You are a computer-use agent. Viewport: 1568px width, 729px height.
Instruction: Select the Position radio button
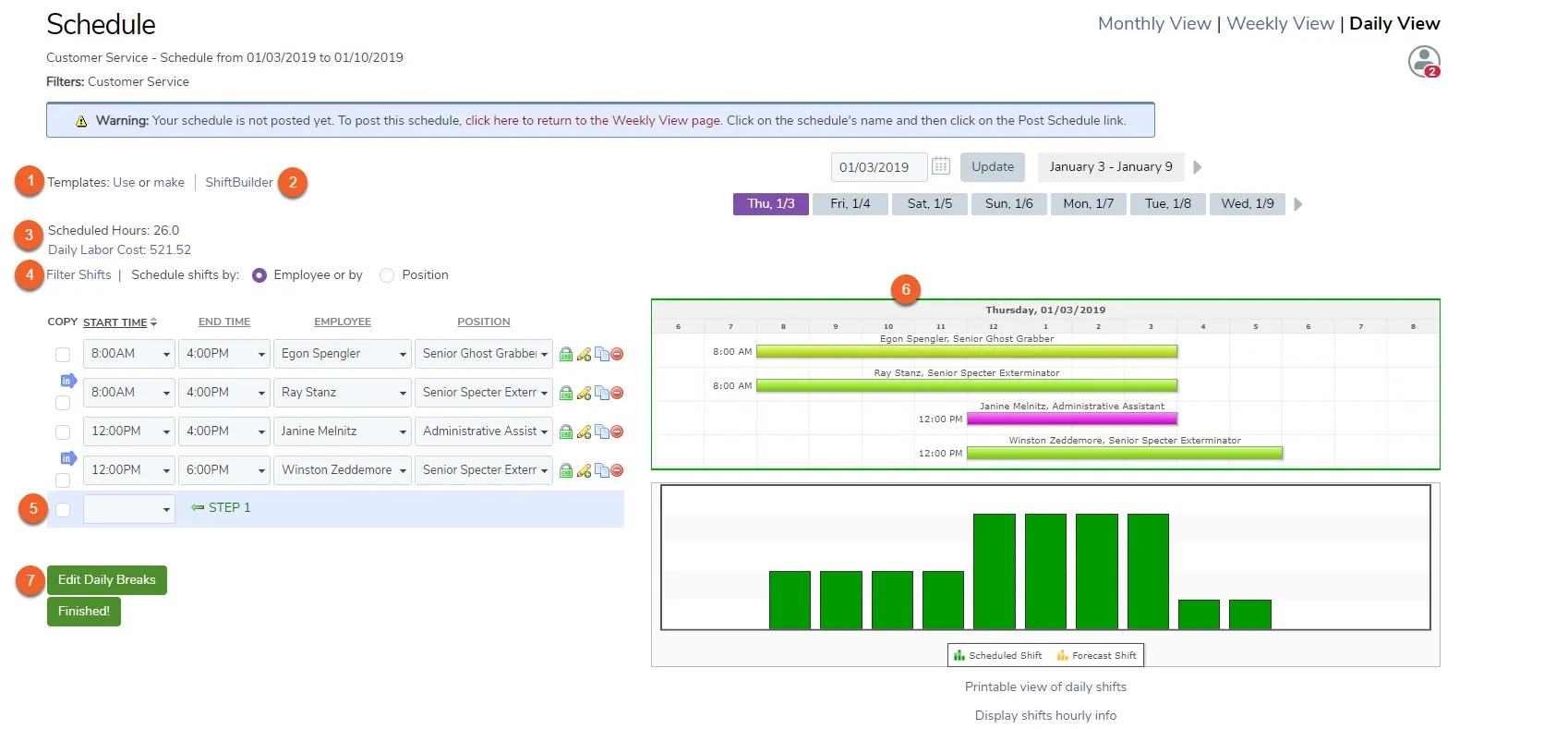coord(387,275)
